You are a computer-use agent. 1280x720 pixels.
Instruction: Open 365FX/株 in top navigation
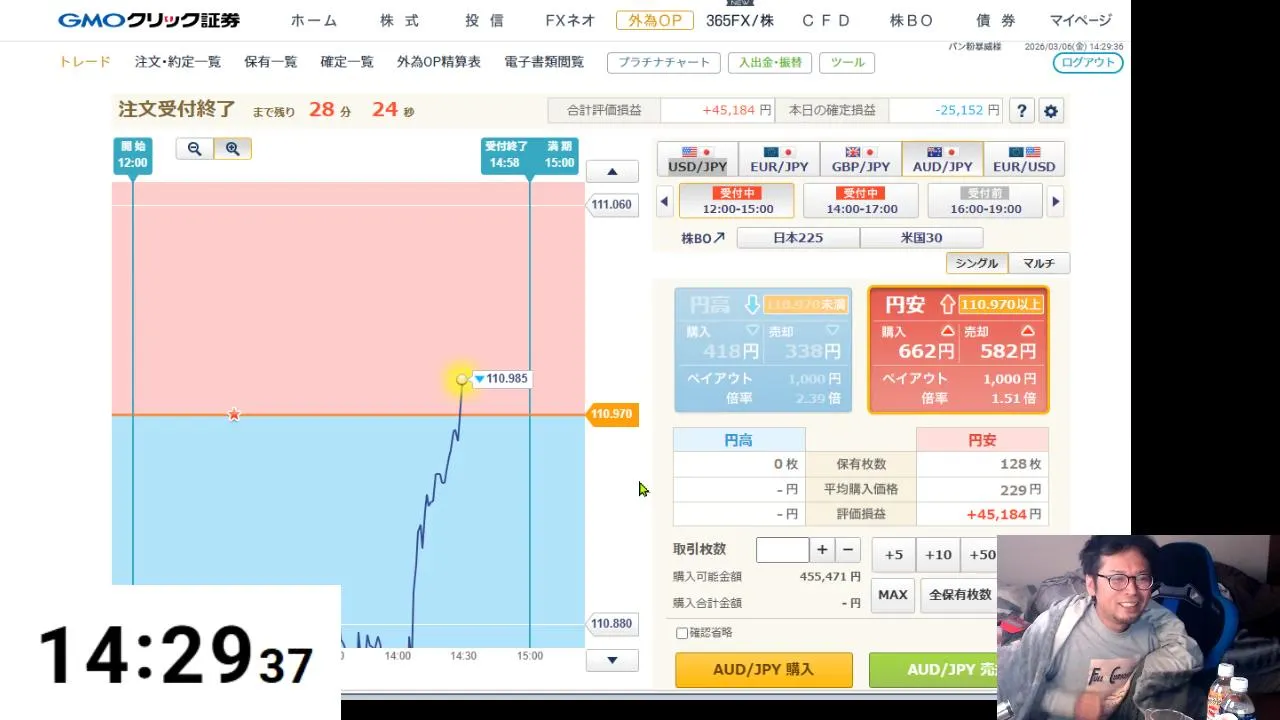point(740,20)
